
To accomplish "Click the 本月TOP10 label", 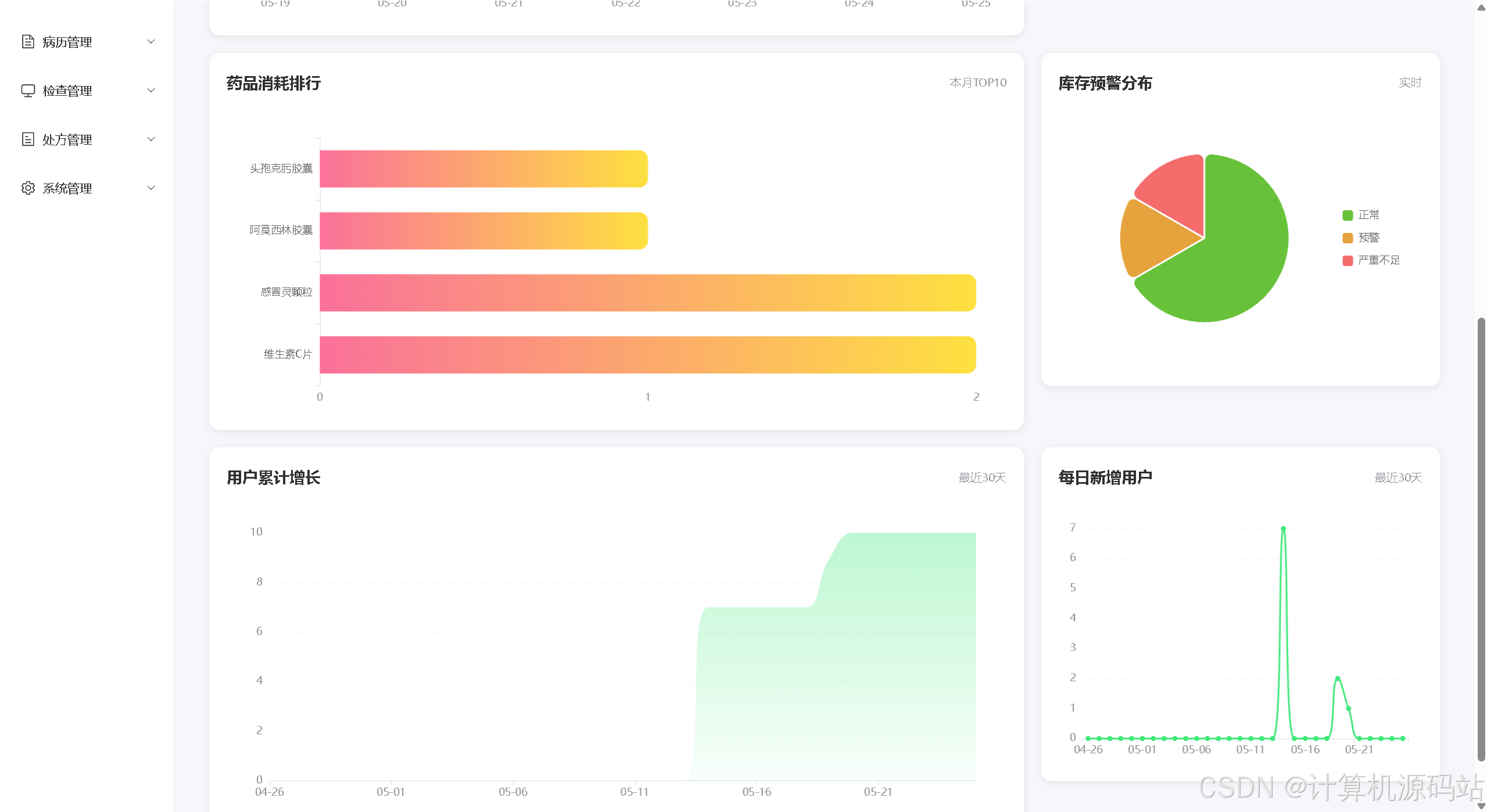I will click(x=978, y=82).
